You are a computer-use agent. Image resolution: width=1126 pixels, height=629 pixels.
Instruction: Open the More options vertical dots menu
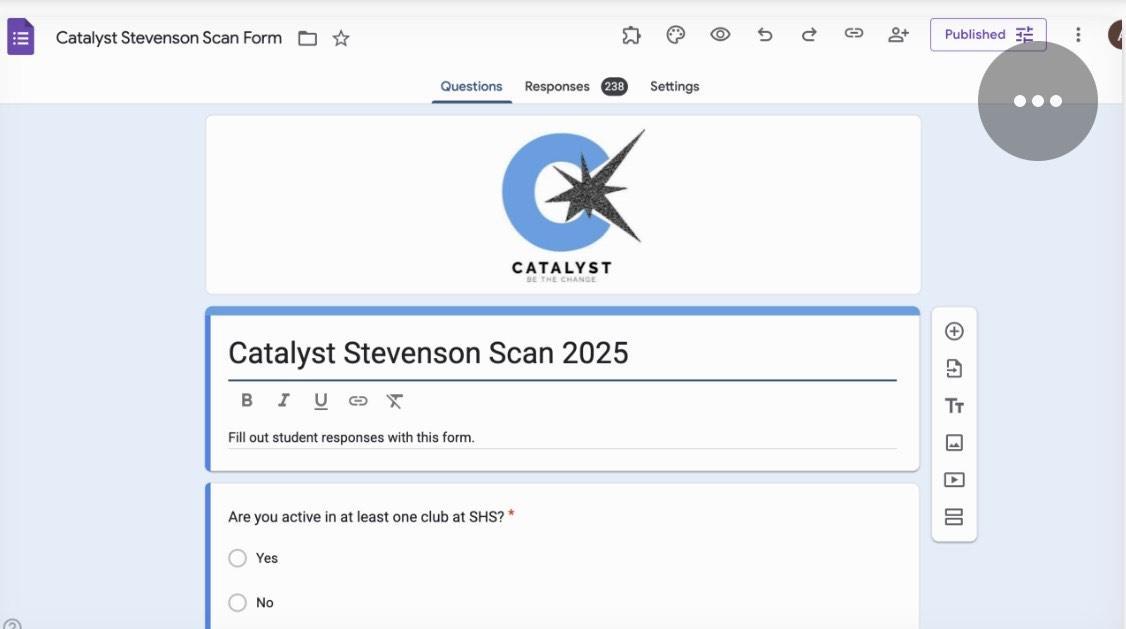(x=1078, y=34)
